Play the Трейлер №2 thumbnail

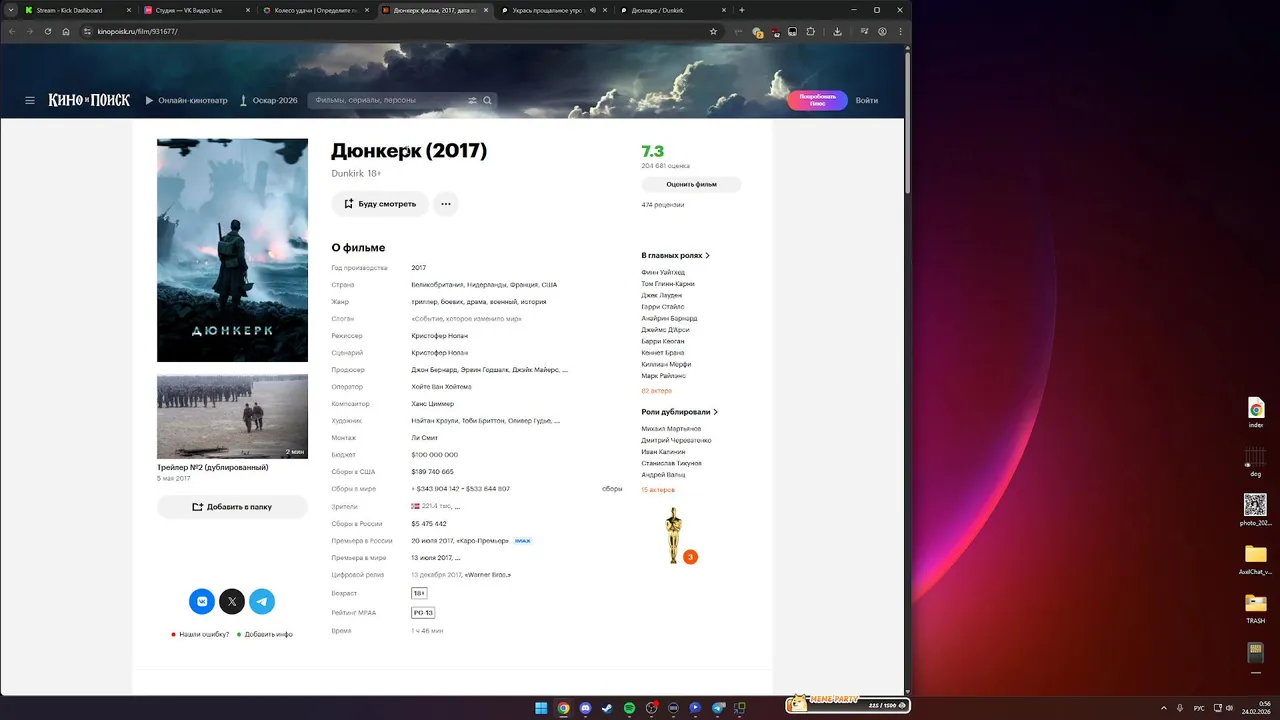232,417
